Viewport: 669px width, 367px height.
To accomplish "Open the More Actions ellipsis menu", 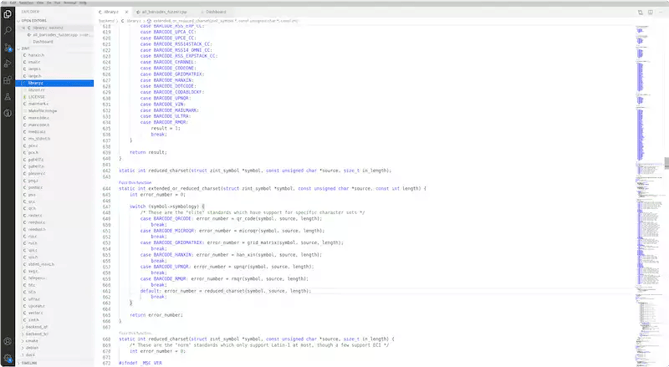I will tap(660, 12).
